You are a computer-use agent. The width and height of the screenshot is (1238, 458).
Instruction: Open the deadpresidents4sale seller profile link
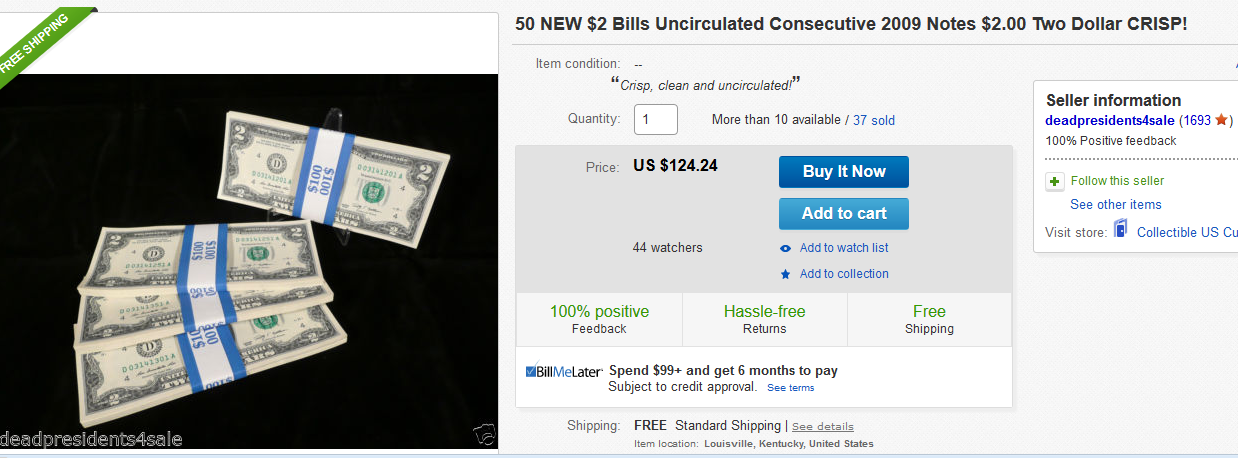pyautogui.click(x=1110, y=120)
